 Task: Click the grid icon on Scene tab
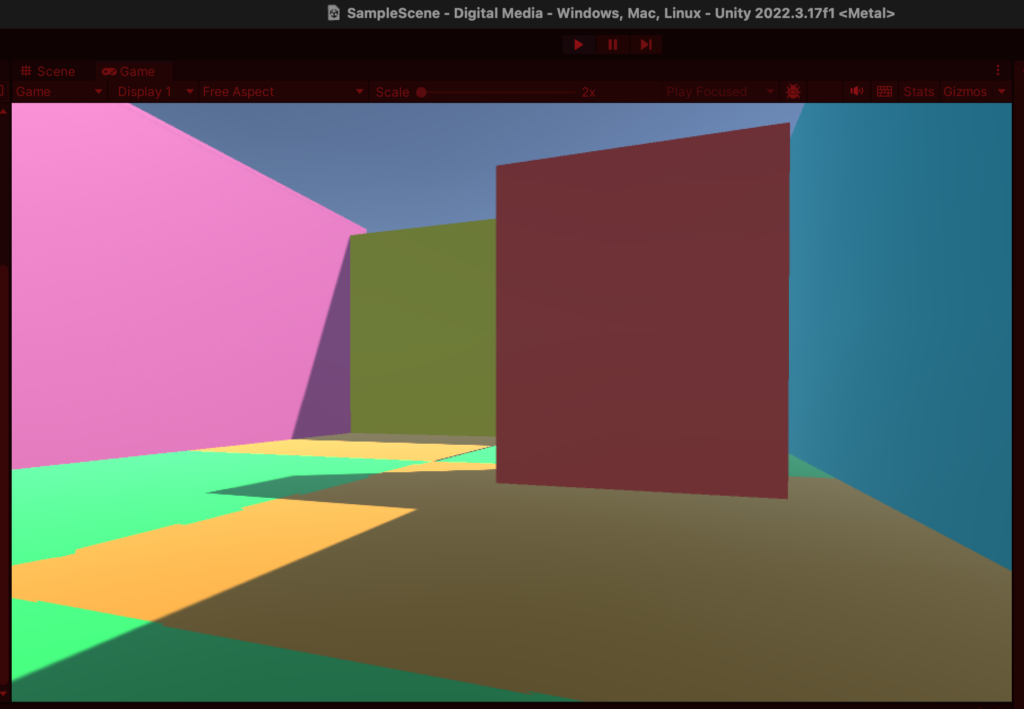(x=27, y=72)
